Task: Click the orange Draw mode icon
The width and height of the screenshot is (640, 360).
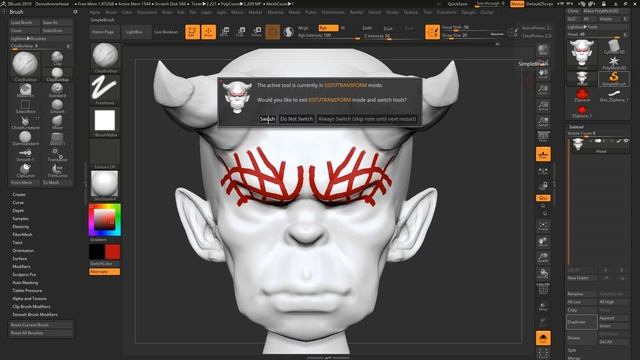Action: (209, 32)
